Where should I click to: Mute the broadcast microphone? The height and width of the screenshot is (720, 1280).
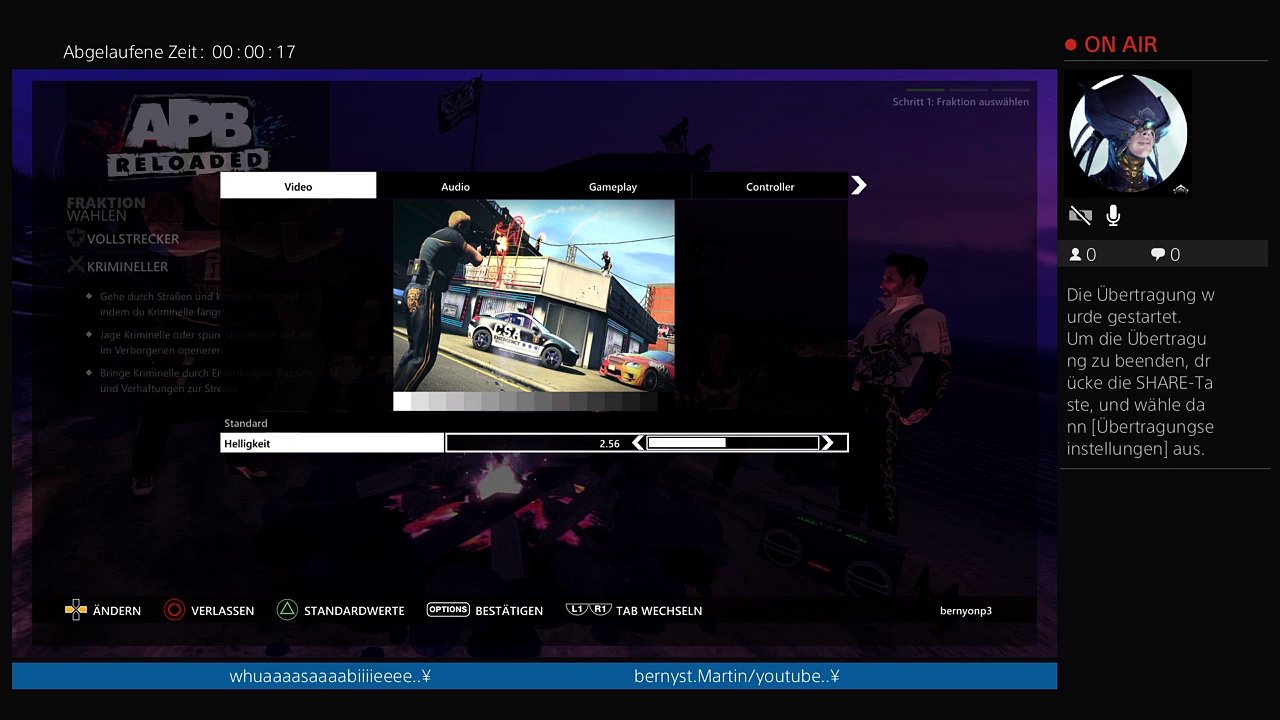(1113, 215)
